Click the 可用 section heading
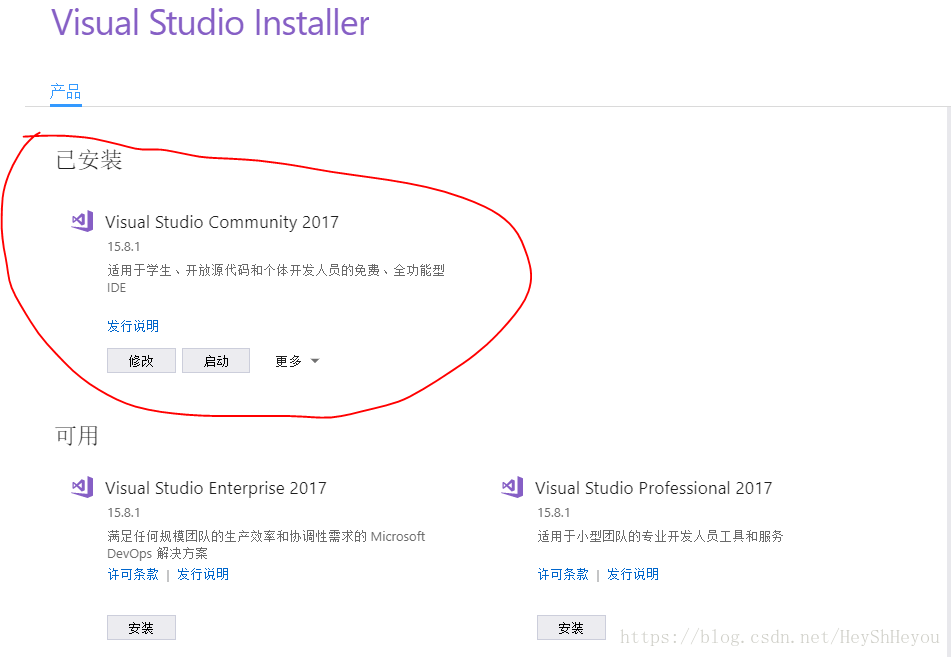Screen dimensions: 951x657 tap(77, 436)
